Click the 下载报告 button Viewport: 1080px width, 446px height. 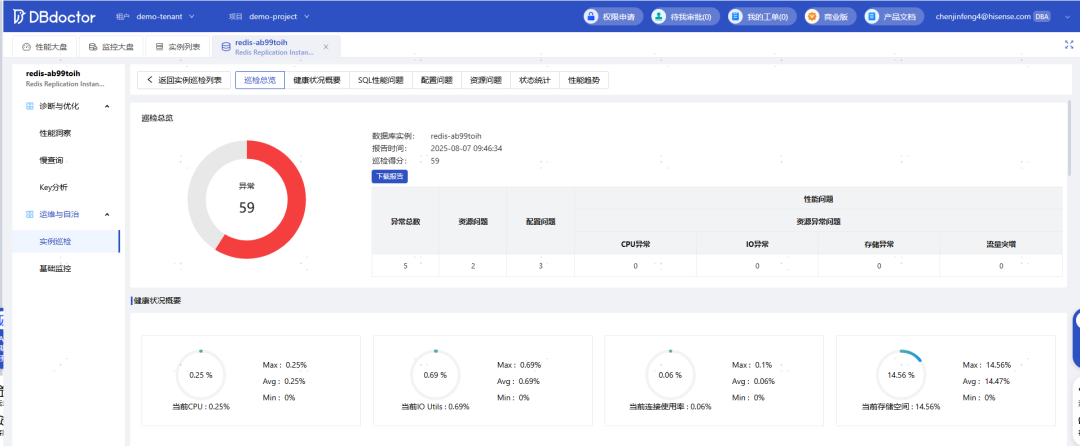click(390, 176)
